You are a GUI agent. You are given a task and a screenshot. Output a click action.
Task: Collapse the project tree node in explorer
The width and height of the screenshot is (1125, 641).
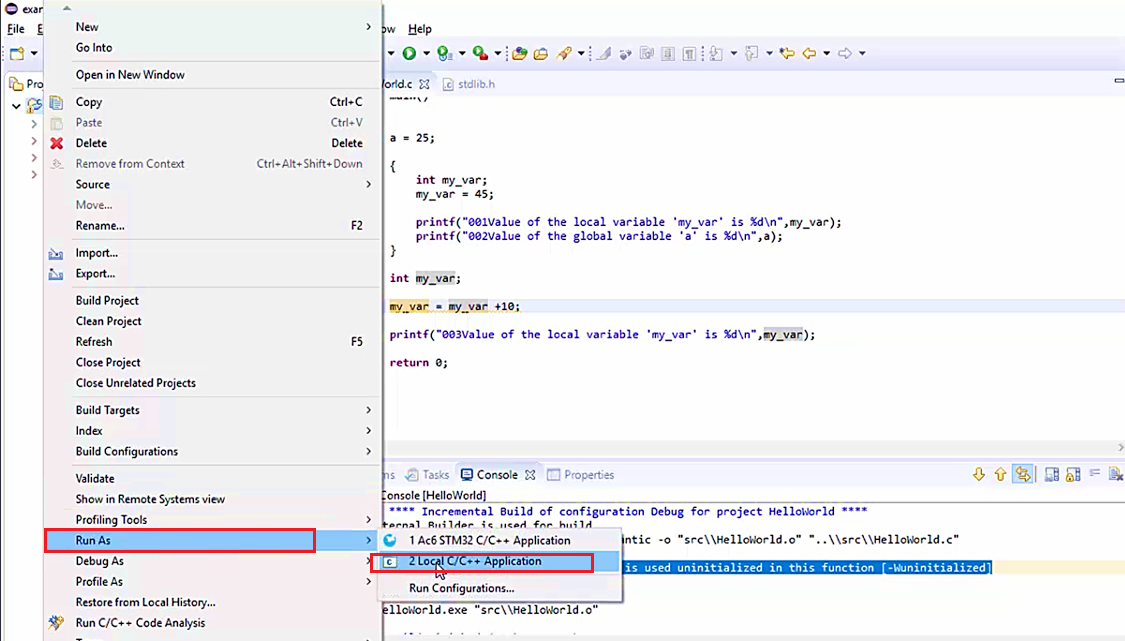(16, 106)
